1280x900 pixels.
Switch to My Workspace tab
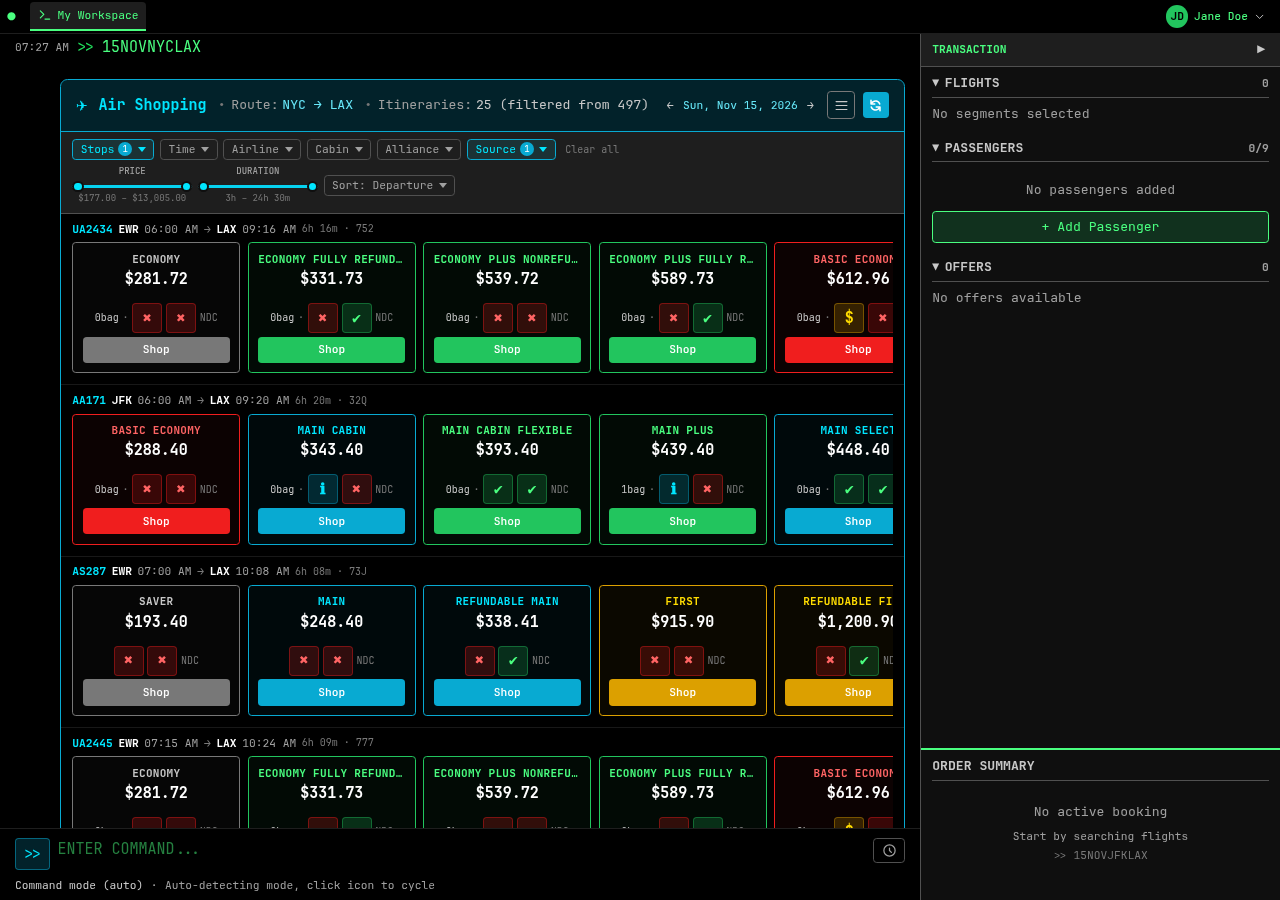(x=88, y=16)
